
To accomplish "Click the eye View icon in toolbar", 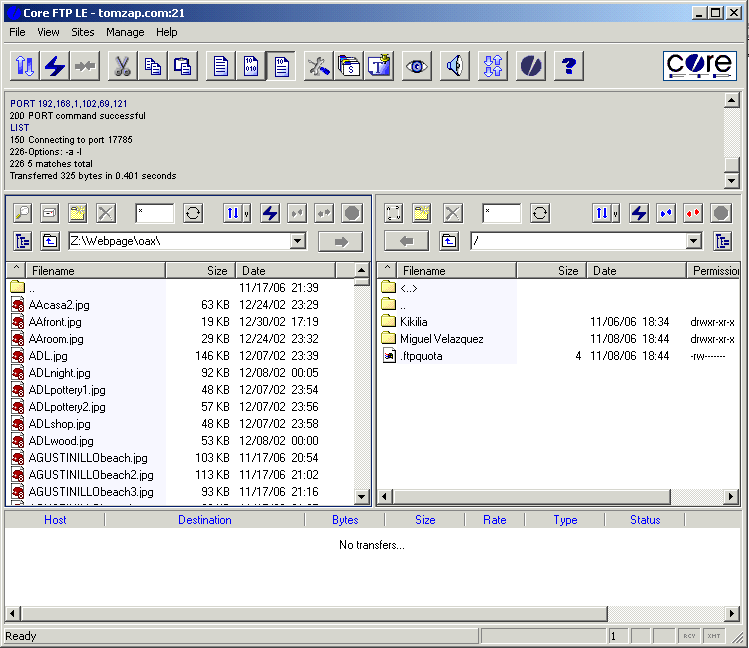I will 417,66.
